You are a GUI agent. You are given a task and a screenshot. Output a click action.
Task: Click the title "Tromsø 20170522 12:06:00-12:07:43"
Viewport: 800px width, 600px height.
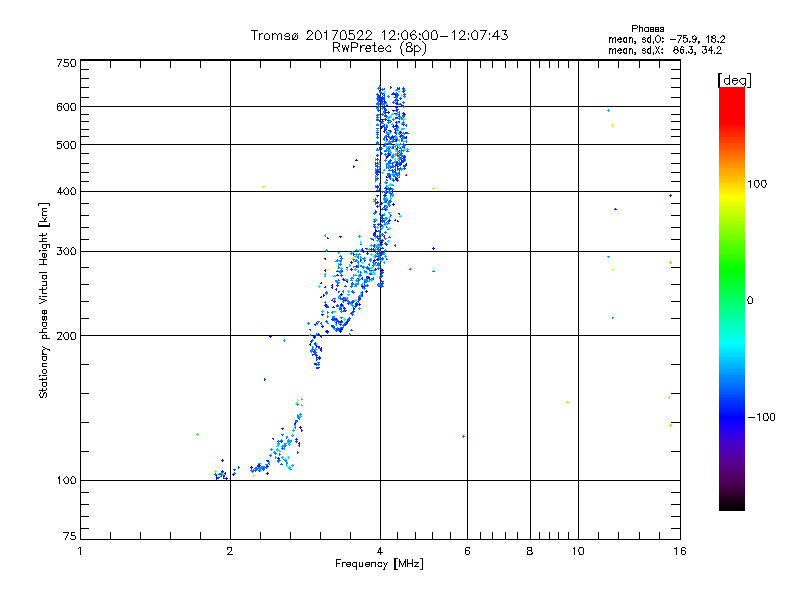[x=379, y=35]
